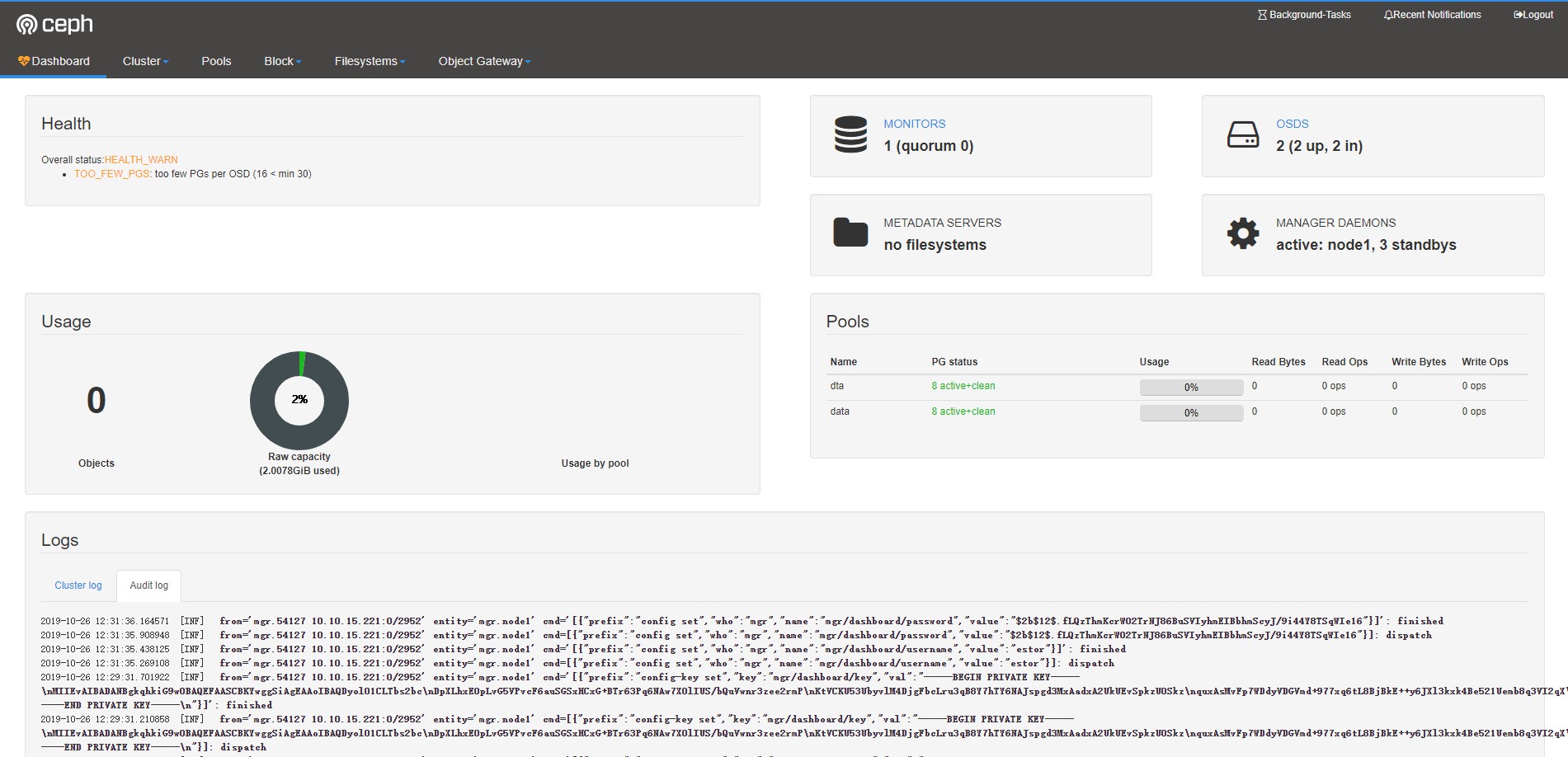Expand the Filesystems dropdown menu
The height and width of the screenshot is (757, 1568).
(370, 61)
